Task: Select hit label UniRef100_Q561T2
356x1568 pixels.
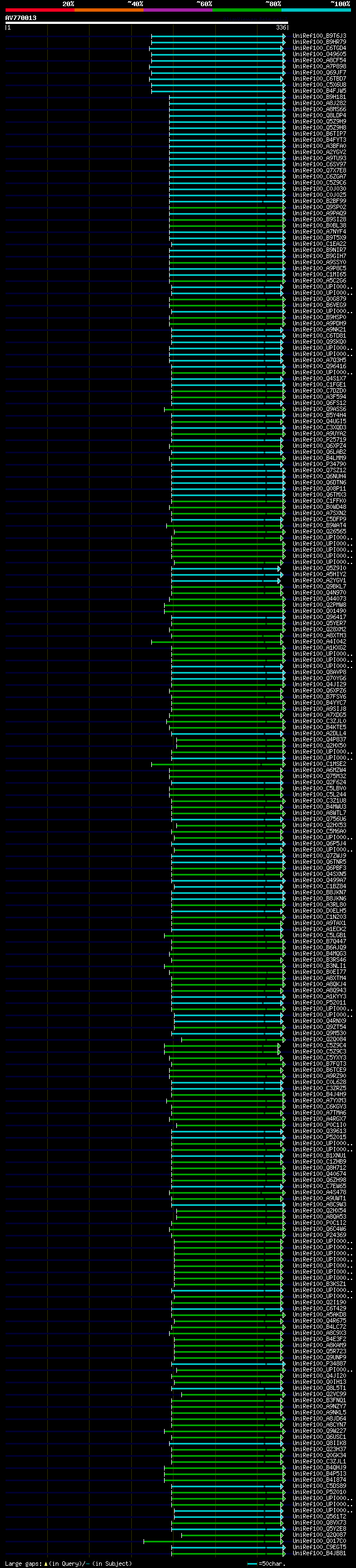Action: [x=319, y=1516]
